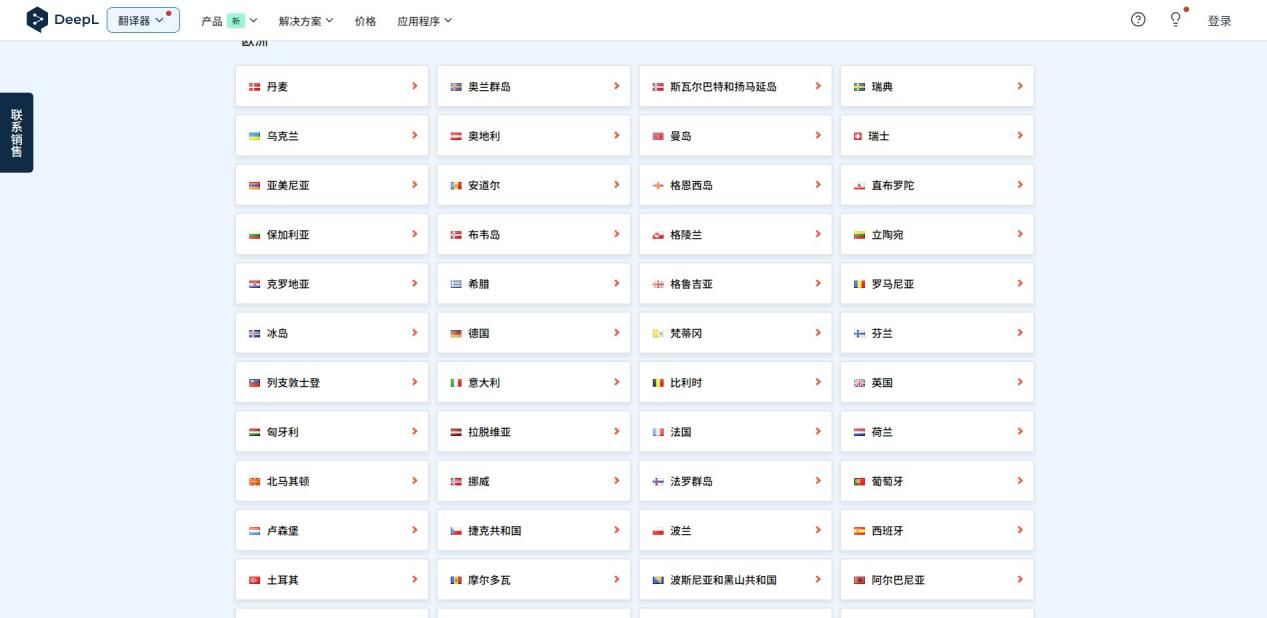Click the Finland flag icon next to 芬兰
This screenshot has width=1267, height=618.
point(859,334)
